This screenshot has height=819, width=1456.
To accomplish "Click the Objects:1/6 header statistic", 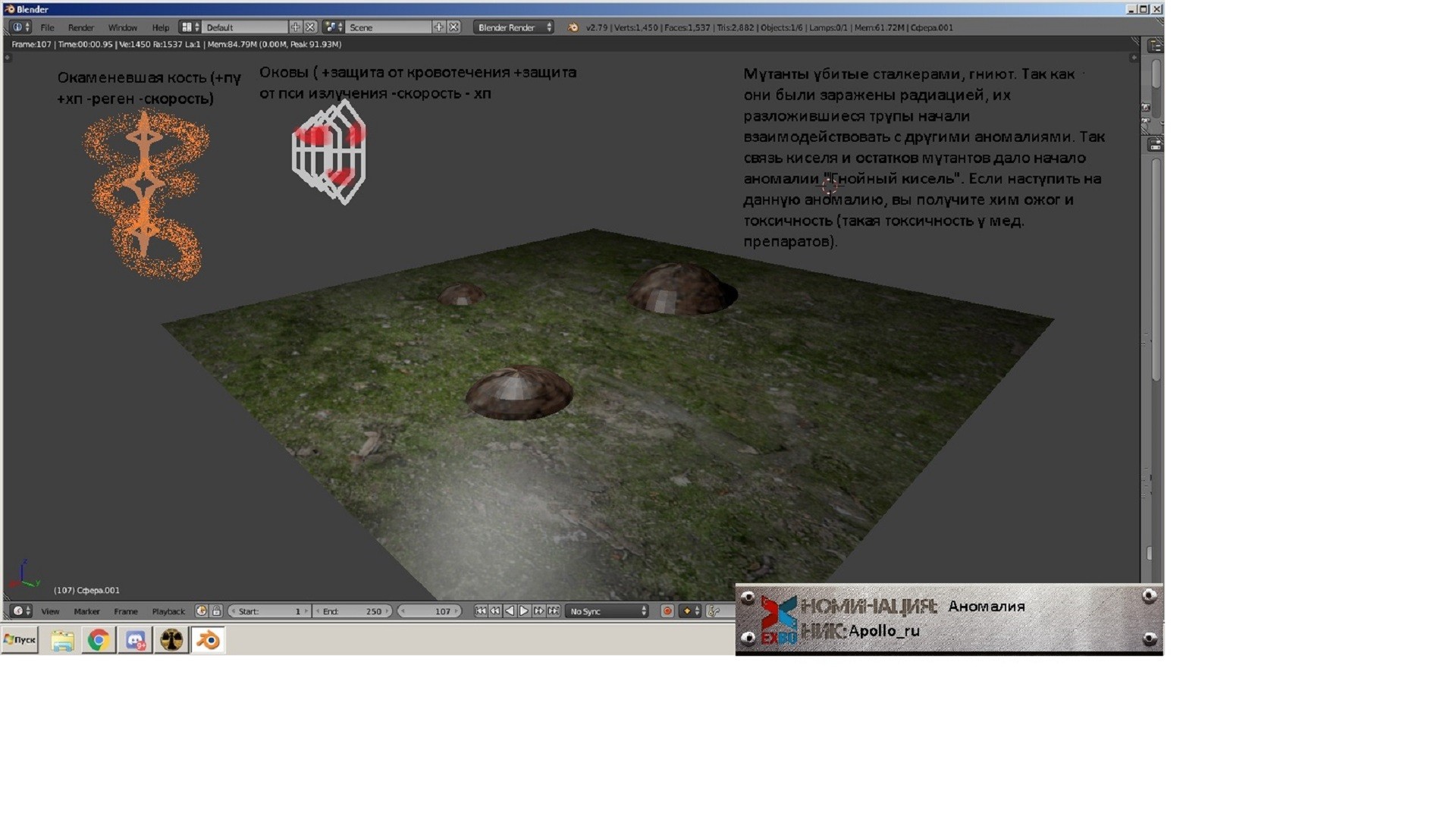I will [781, 27].
